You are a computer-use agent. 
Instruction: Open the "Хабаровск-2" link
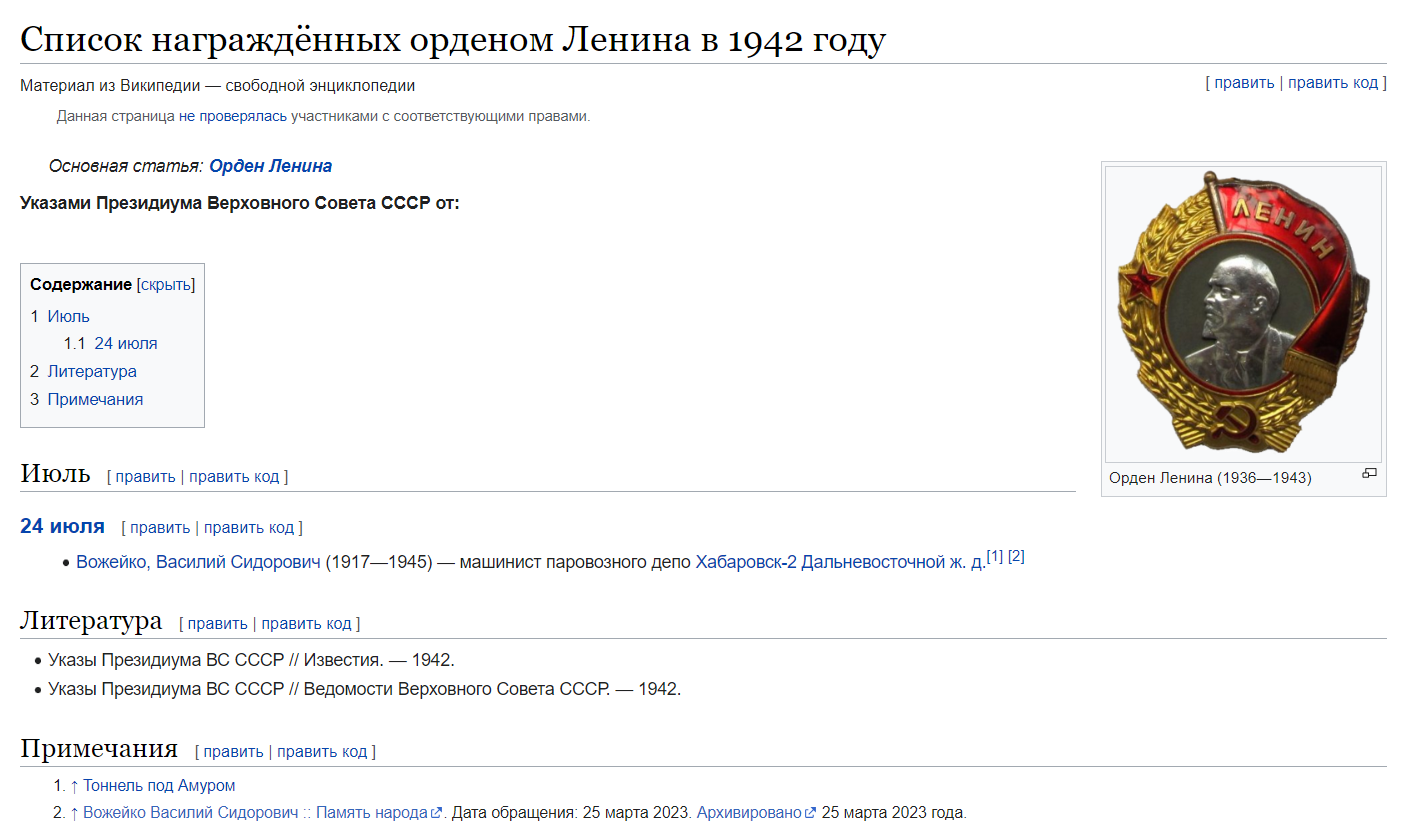pyautogui.click(x=746, y=562)
